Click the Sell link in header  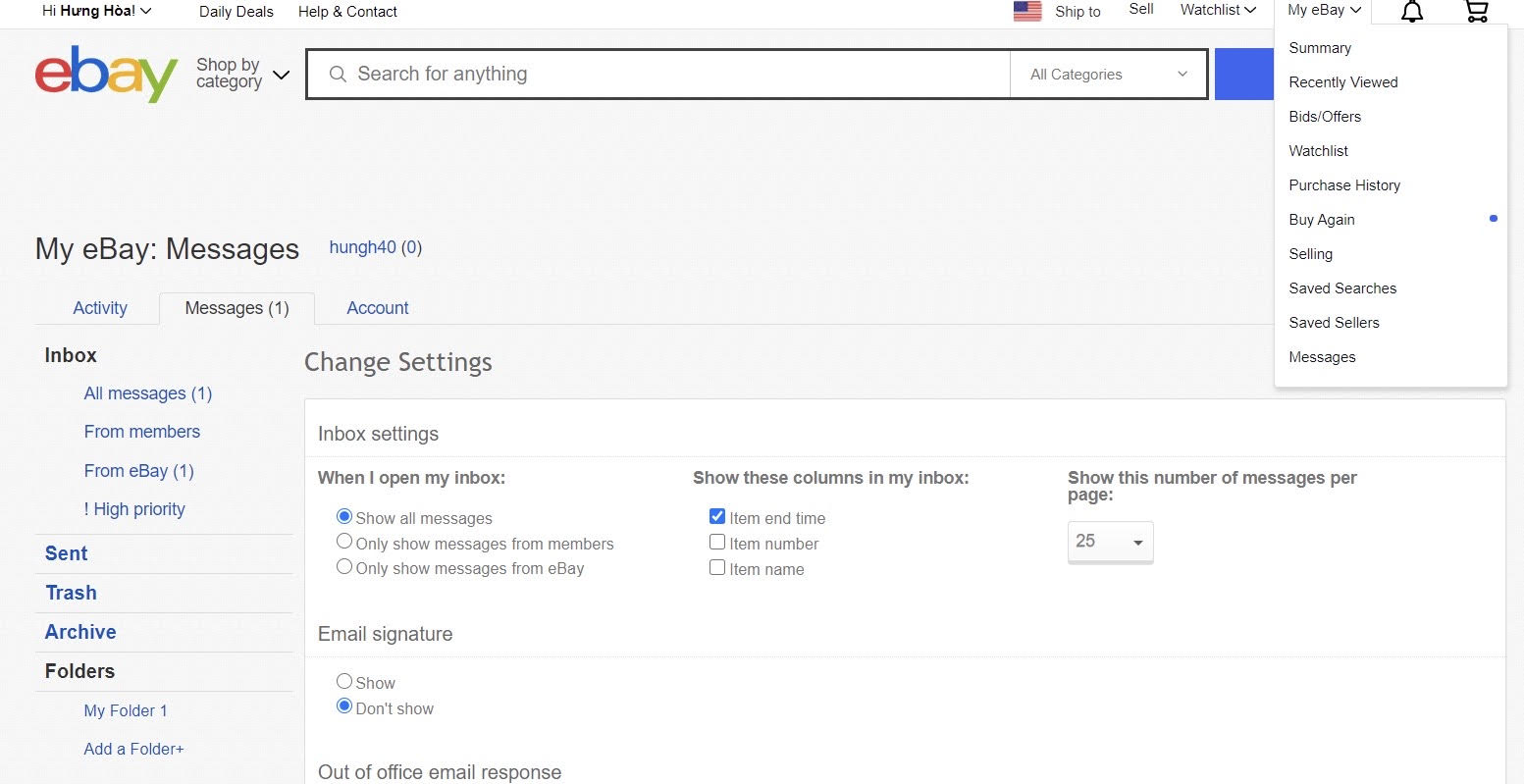coord(1141,9)
